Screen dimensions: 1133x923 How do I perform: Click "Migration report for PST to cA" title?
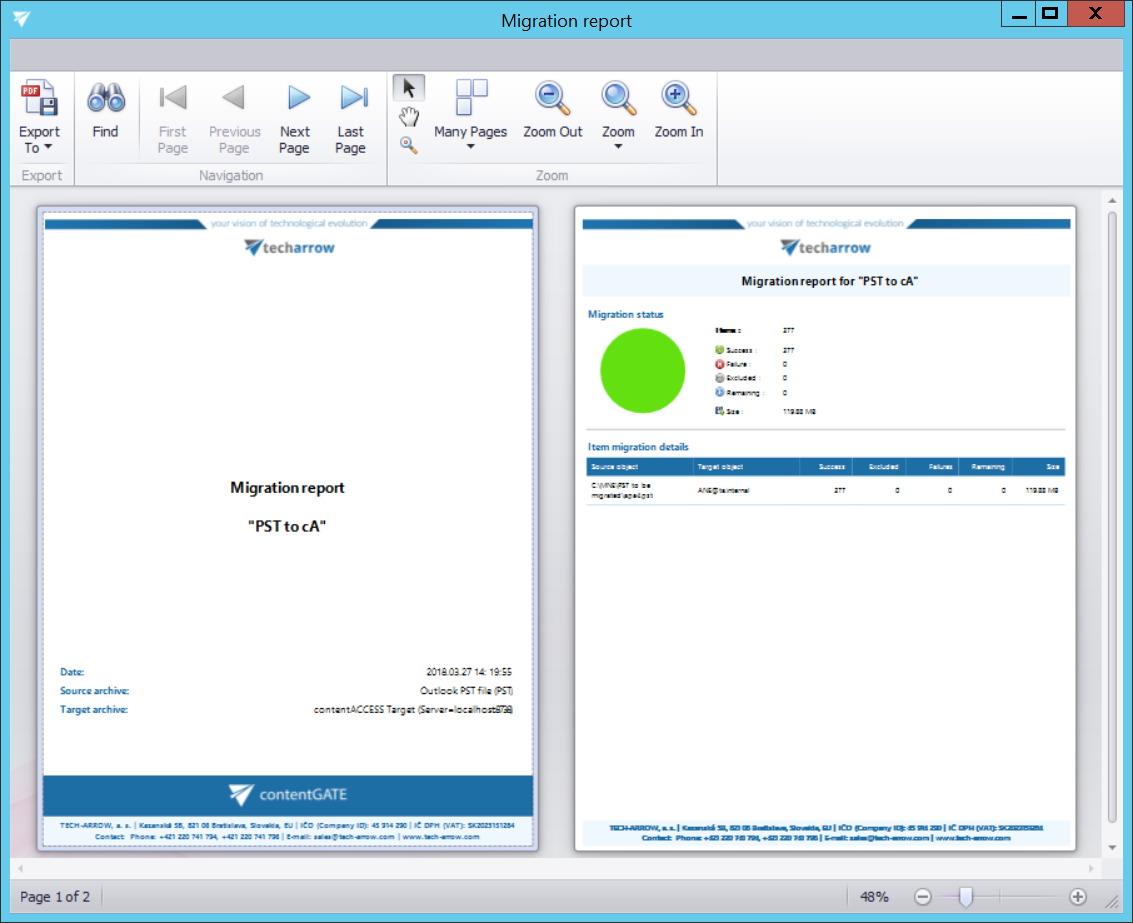[x=830, y=281]
